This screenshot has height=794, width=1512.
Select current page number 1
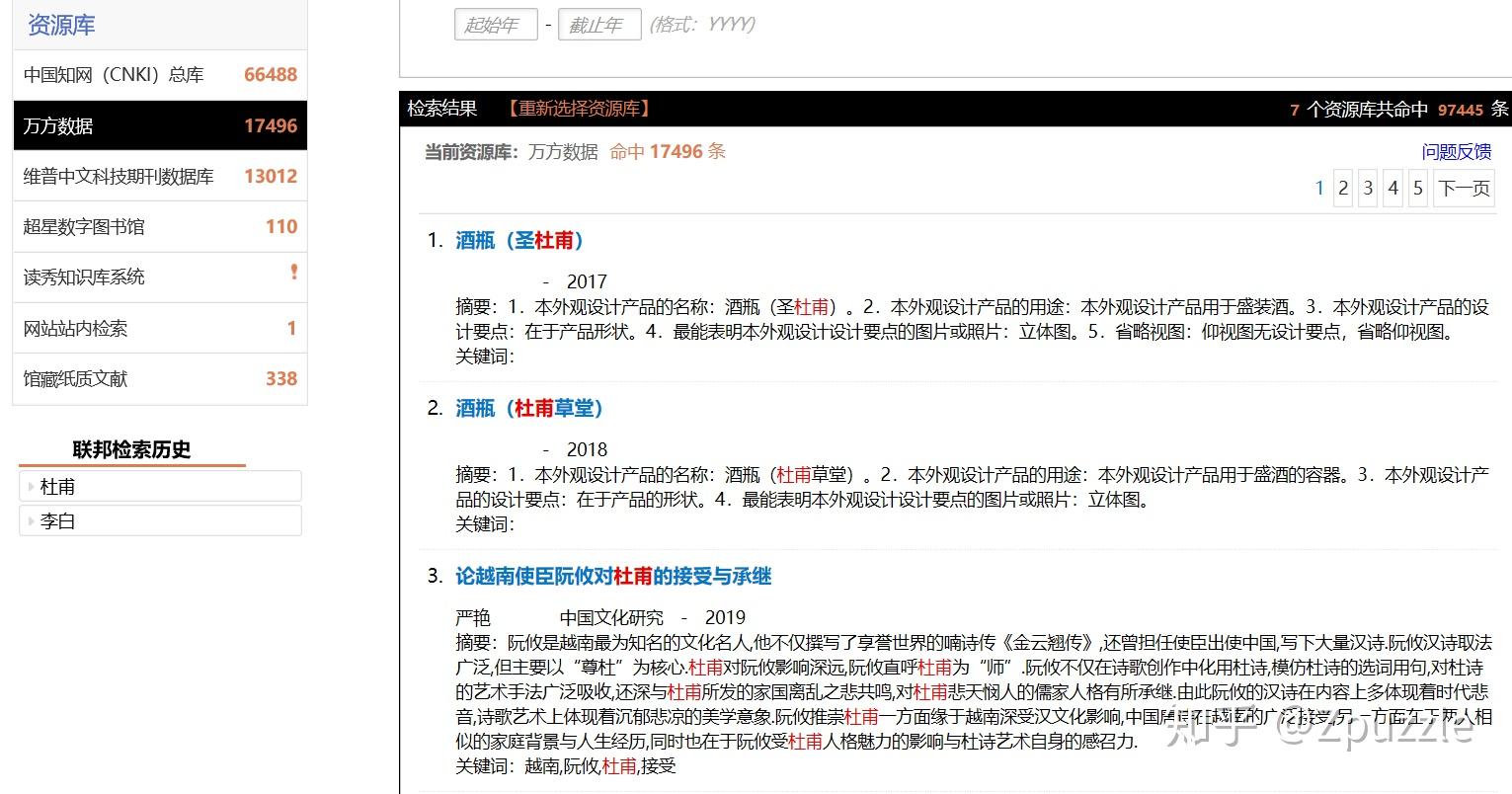coord(1319,188)
